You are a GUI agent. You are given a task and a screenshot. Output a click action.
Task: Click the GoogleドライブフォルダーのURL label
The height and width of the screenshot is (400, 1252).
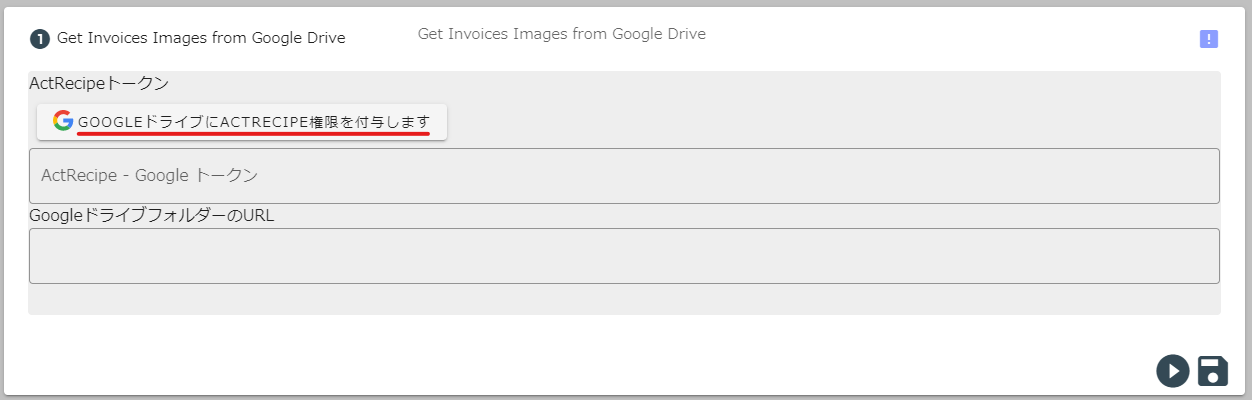(x=152, y=215)
